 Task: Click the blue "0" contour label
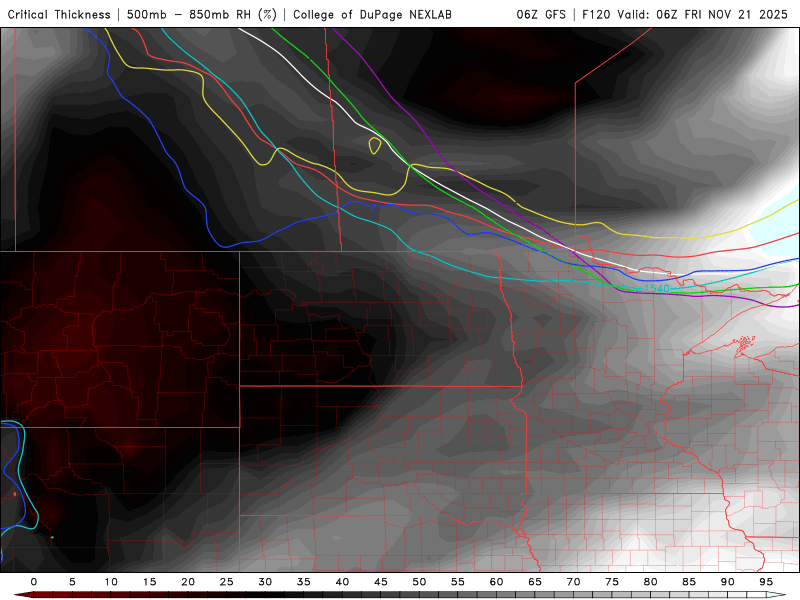tap(373, 208)
